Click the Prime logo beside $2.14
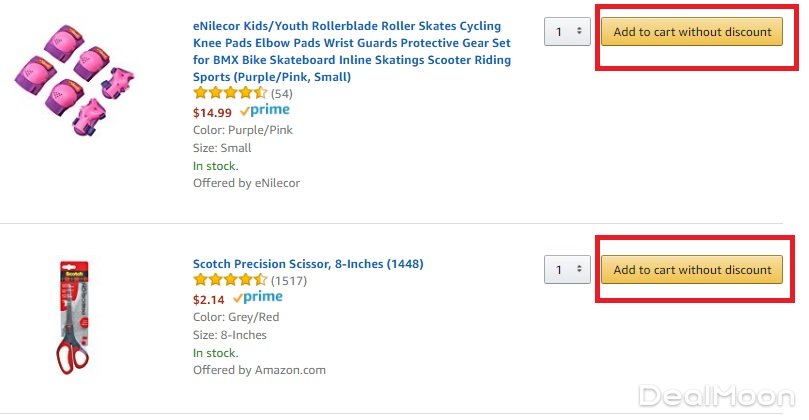The width and height of the screenshot is (809, 420). (257, 298)
